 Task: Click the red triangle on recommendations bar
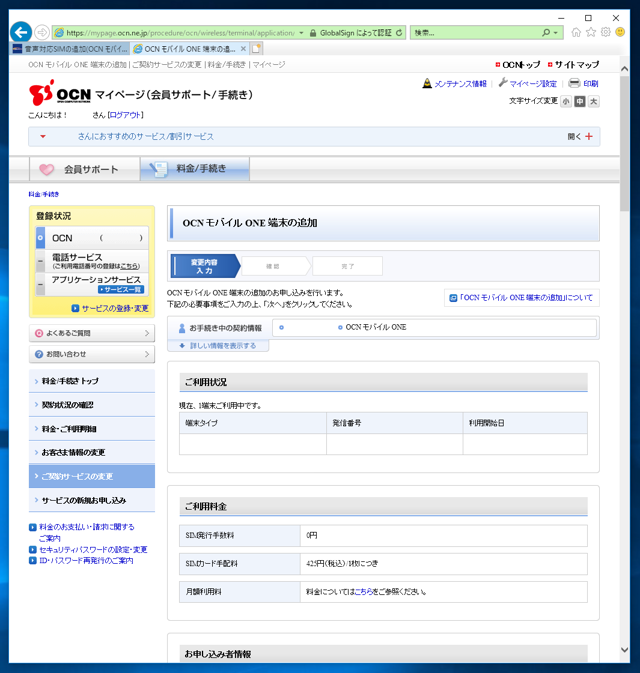click(x=42, y=136)
